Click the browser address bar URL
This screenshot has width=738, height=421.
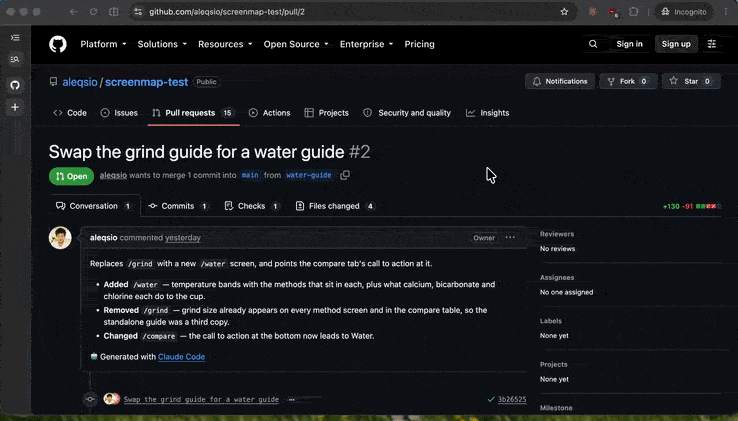point(227,12)
